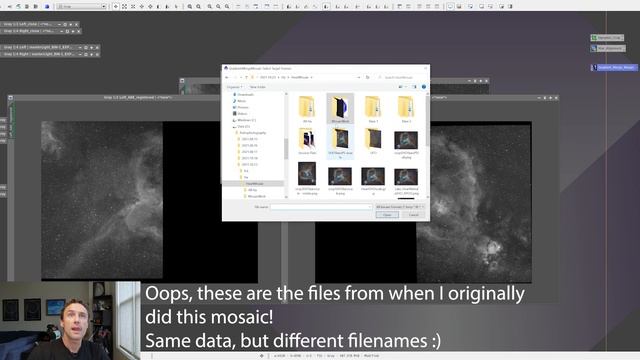Open address bar previous locations dropdown
Viewport: 640px width, 360px height.
pos(359,77)
